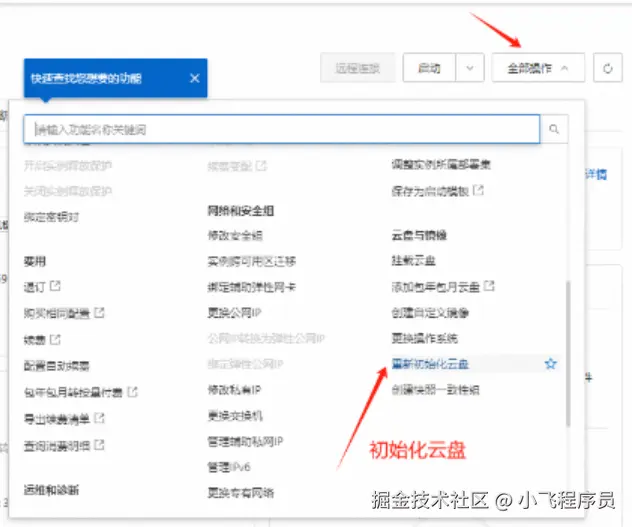Choose 修改安全组

(235, 235)
